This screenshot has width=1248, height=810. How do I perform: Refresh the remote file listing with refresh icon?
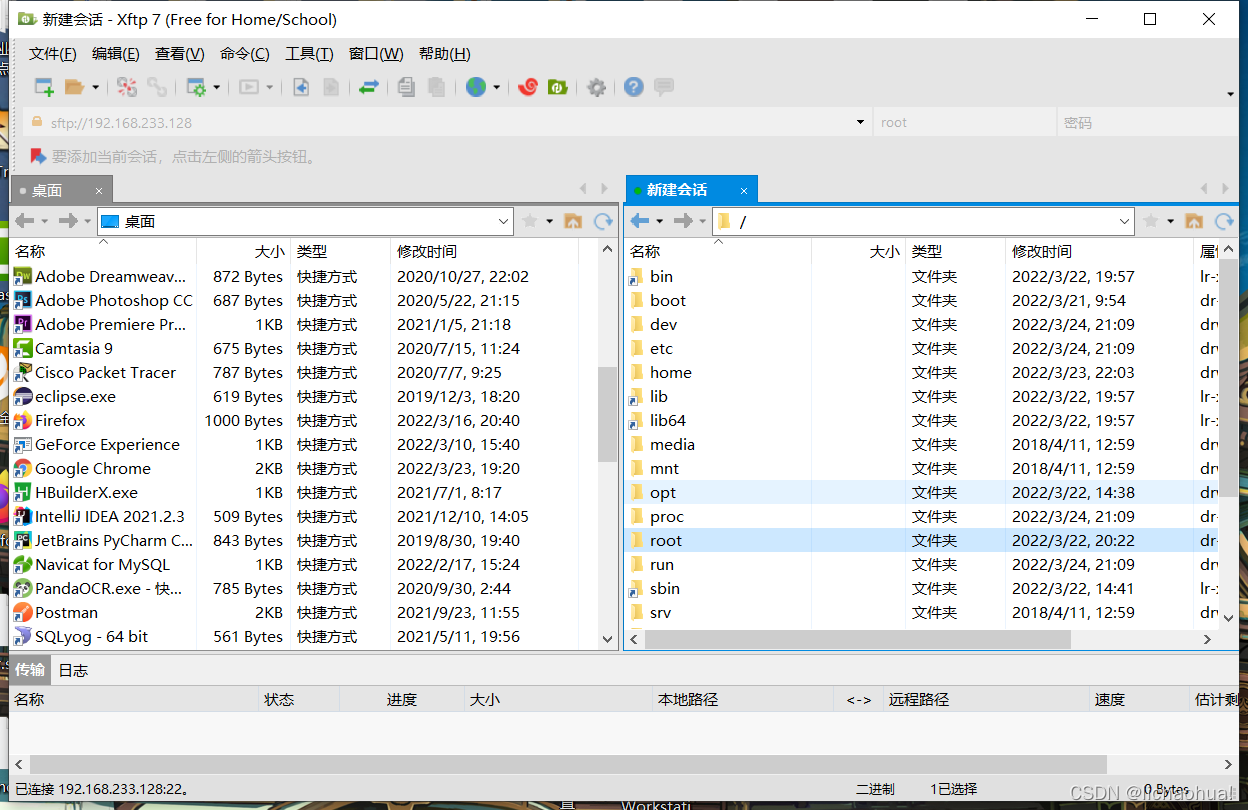click(1224, 221)
